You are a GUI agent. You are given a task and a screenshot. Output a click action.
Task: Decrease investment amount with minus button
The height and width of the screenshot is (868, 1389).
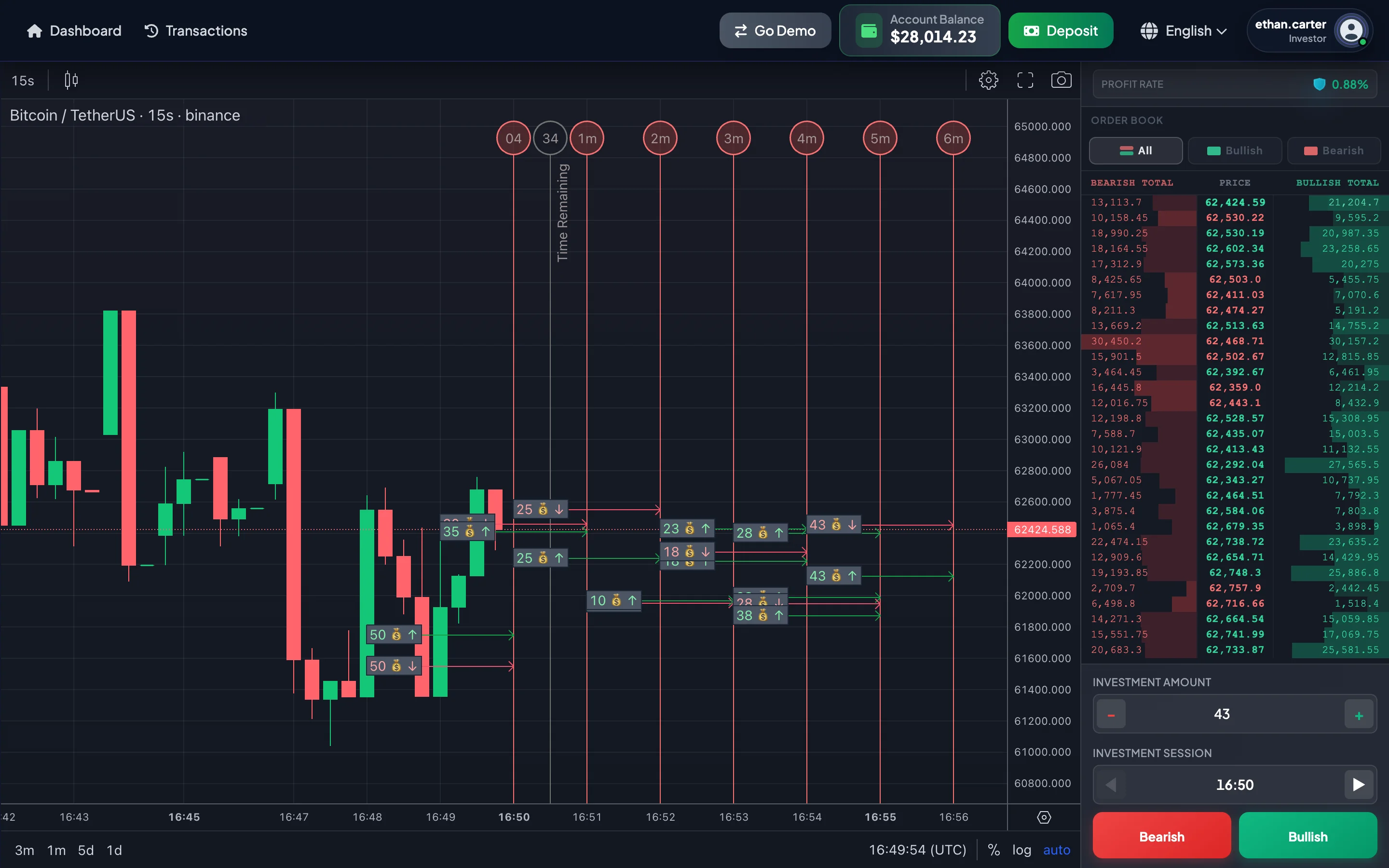[1111, 715]
